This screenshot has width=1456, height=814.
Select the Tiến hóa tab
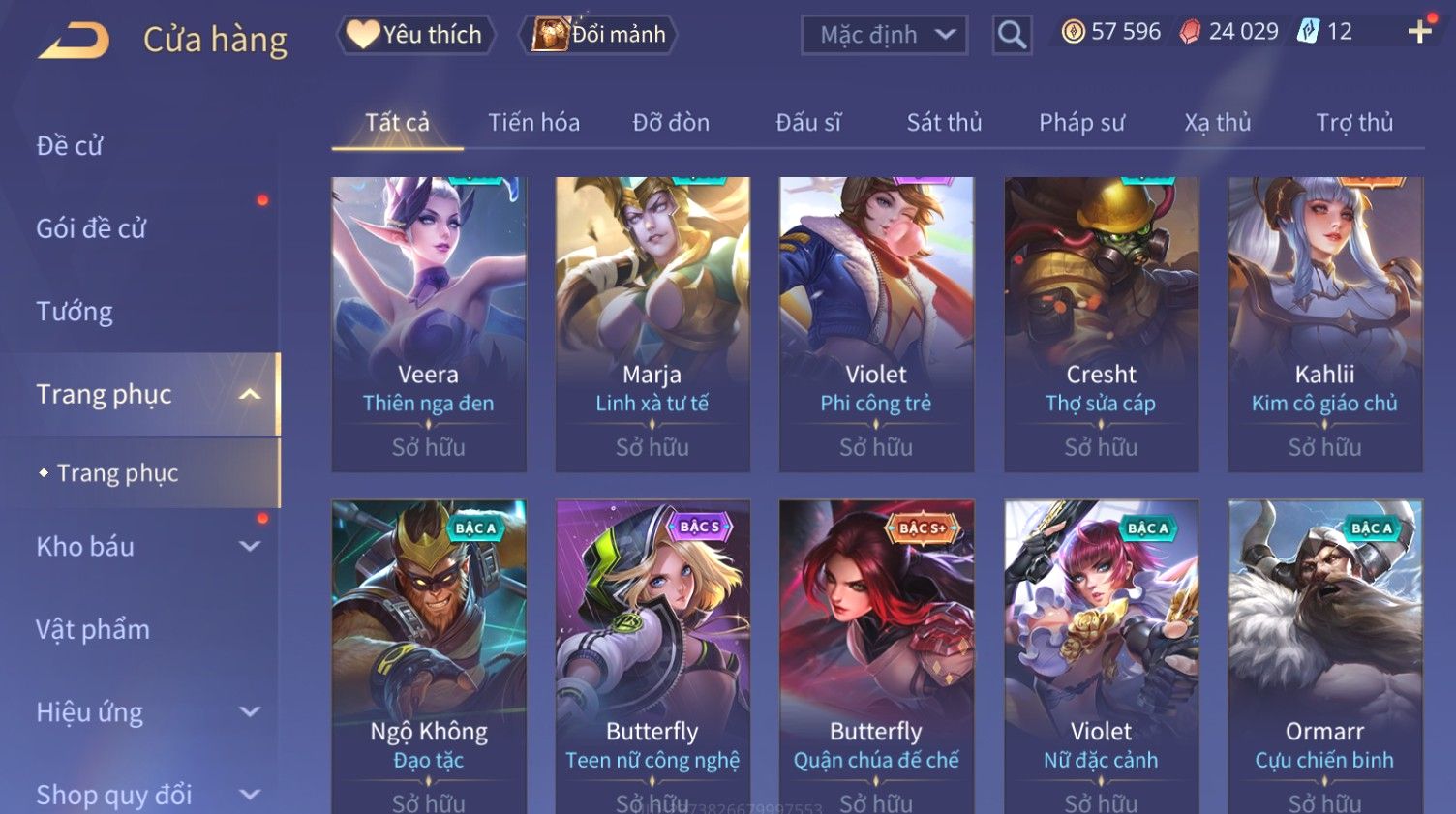pos(533,123)
